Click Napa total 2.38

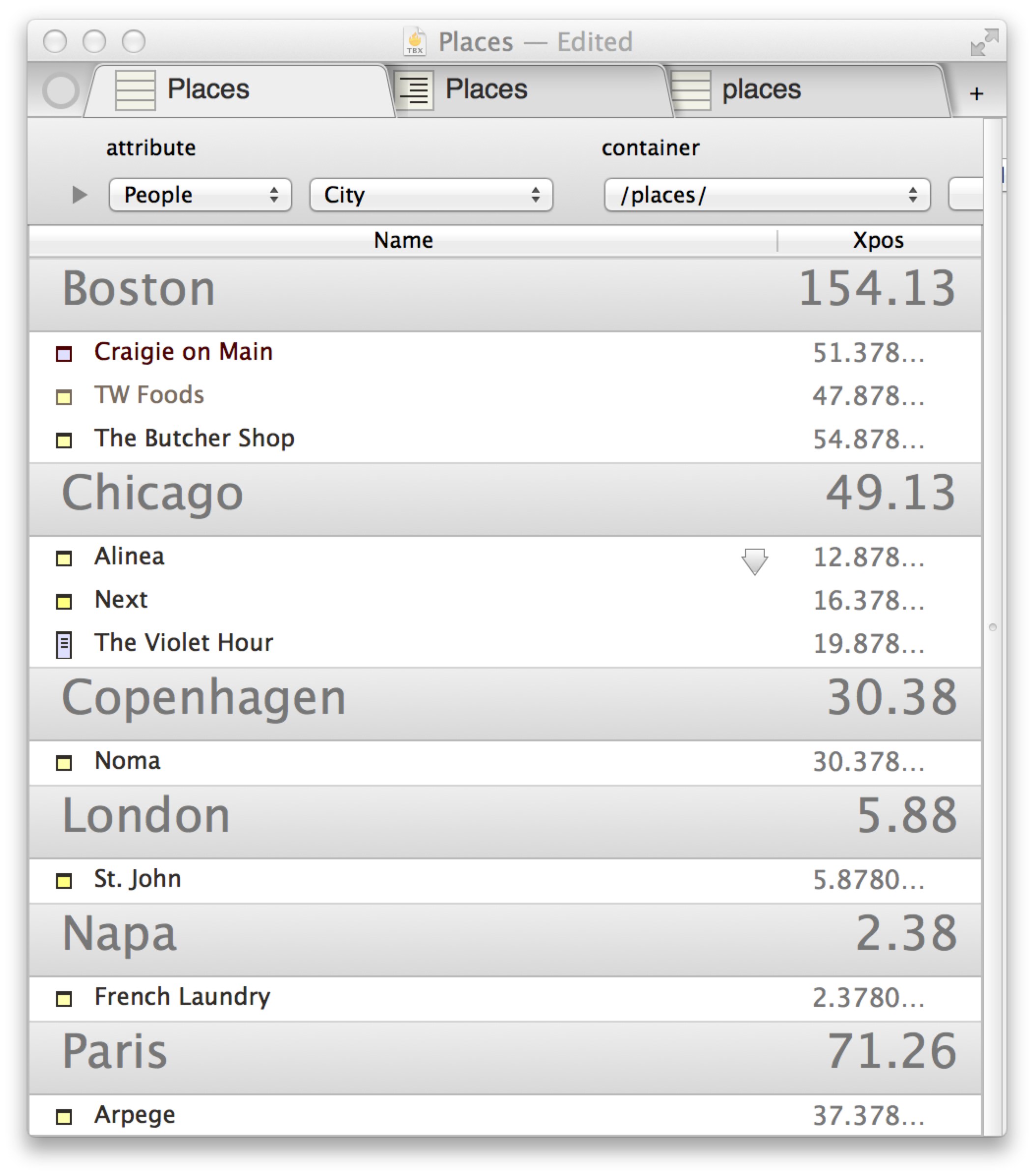click(x=906, y=934)
